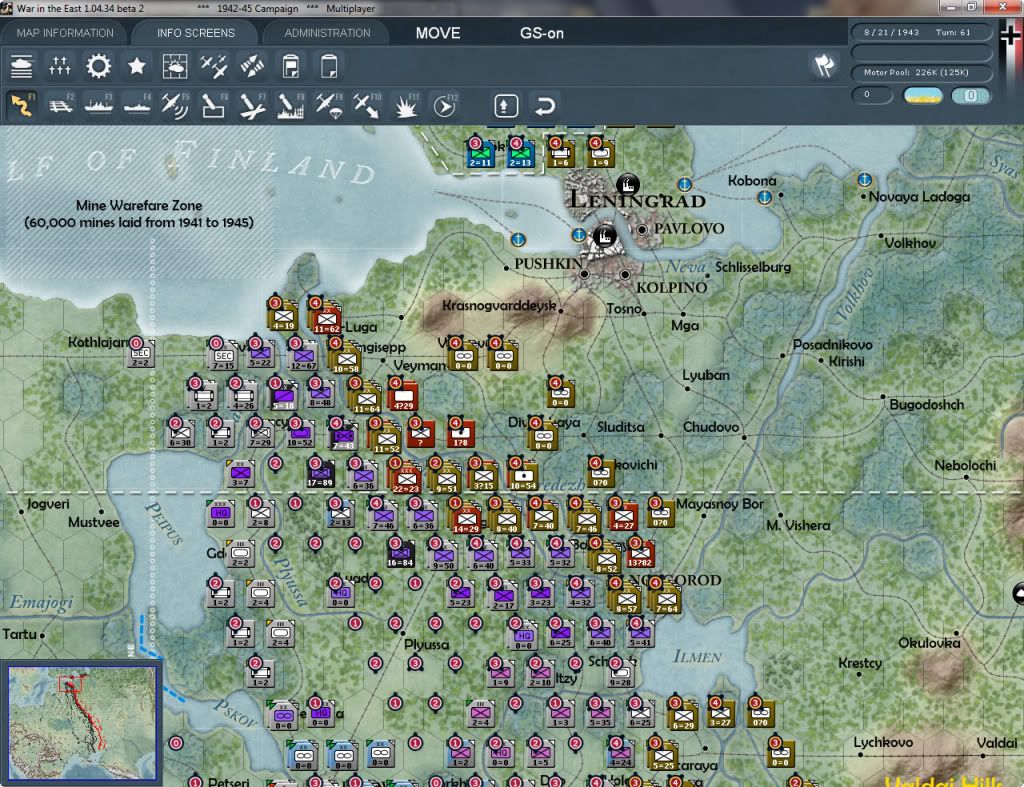Select the black 17=89 unit counter
The image size is (1024, 787).
[x=320, y=475]
